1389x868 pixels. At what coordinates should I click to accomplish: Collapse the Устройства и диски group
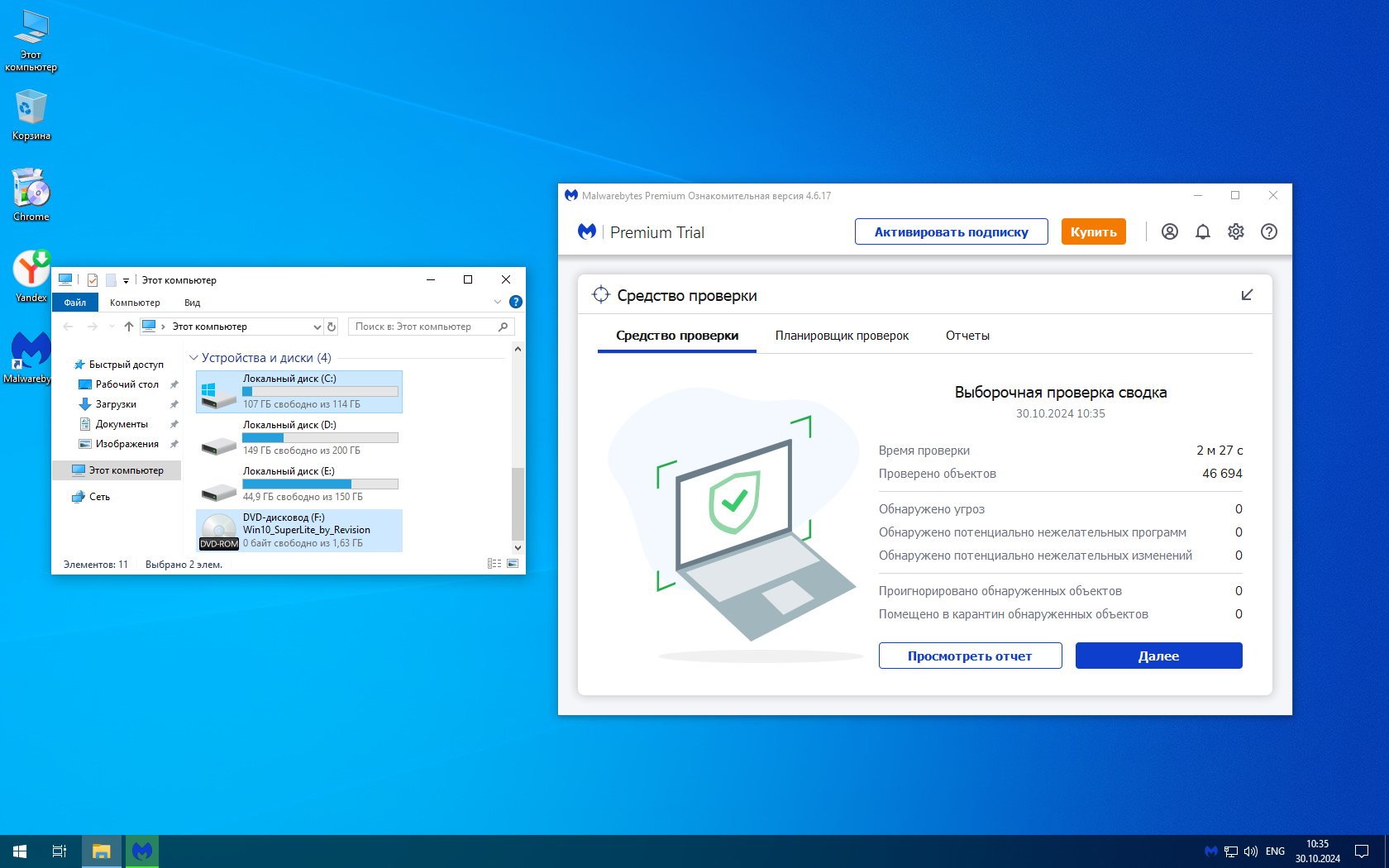[x=193, y=358]
